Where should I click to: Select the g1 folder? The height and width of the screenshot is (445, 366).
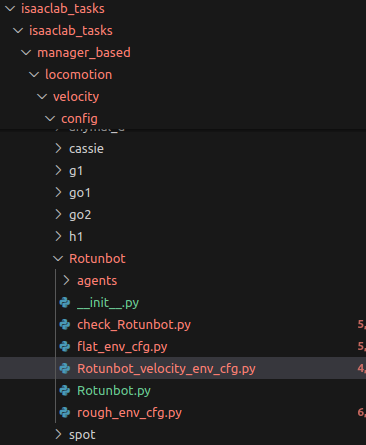[x=76, y=171]
